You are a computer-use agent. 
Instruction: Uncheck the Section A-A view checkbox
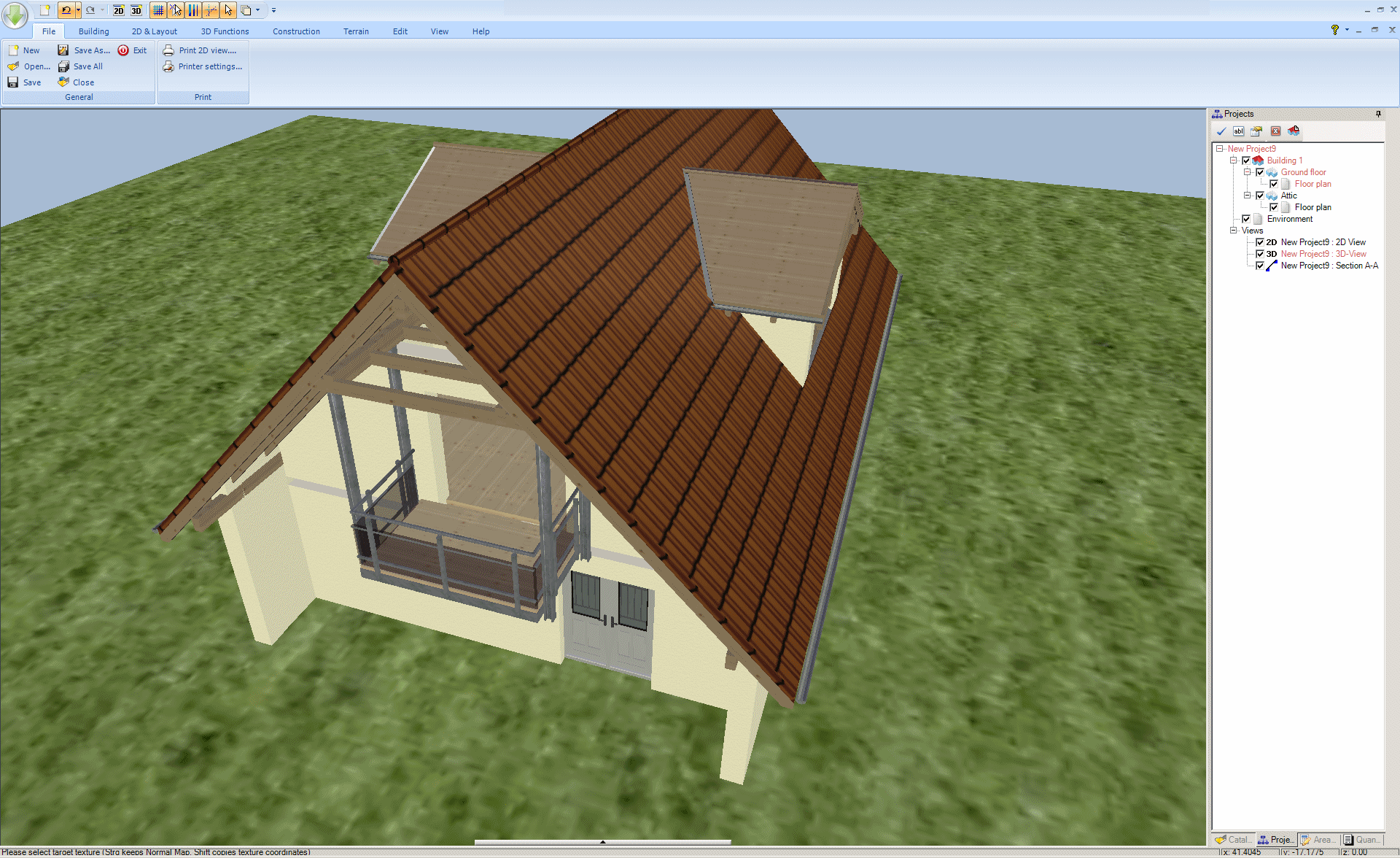coord(1260,266)
